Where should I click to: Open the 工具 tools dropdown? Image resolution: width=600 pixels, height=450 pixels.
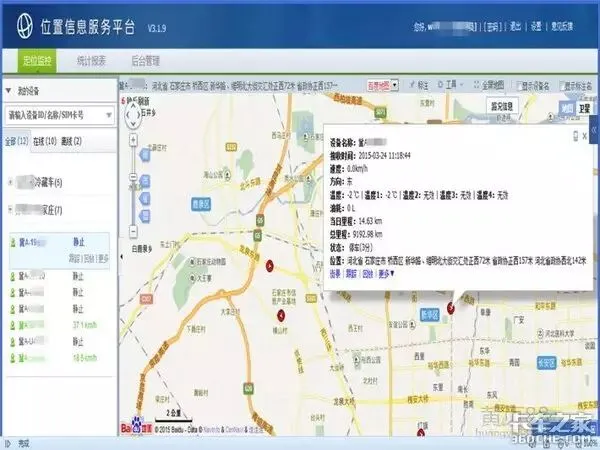point(450,85)
